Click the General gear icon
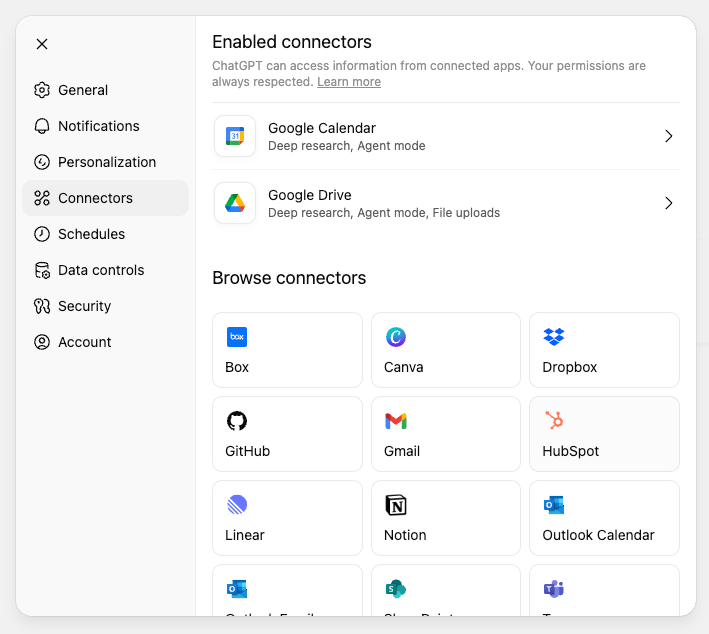 [42, 90]
